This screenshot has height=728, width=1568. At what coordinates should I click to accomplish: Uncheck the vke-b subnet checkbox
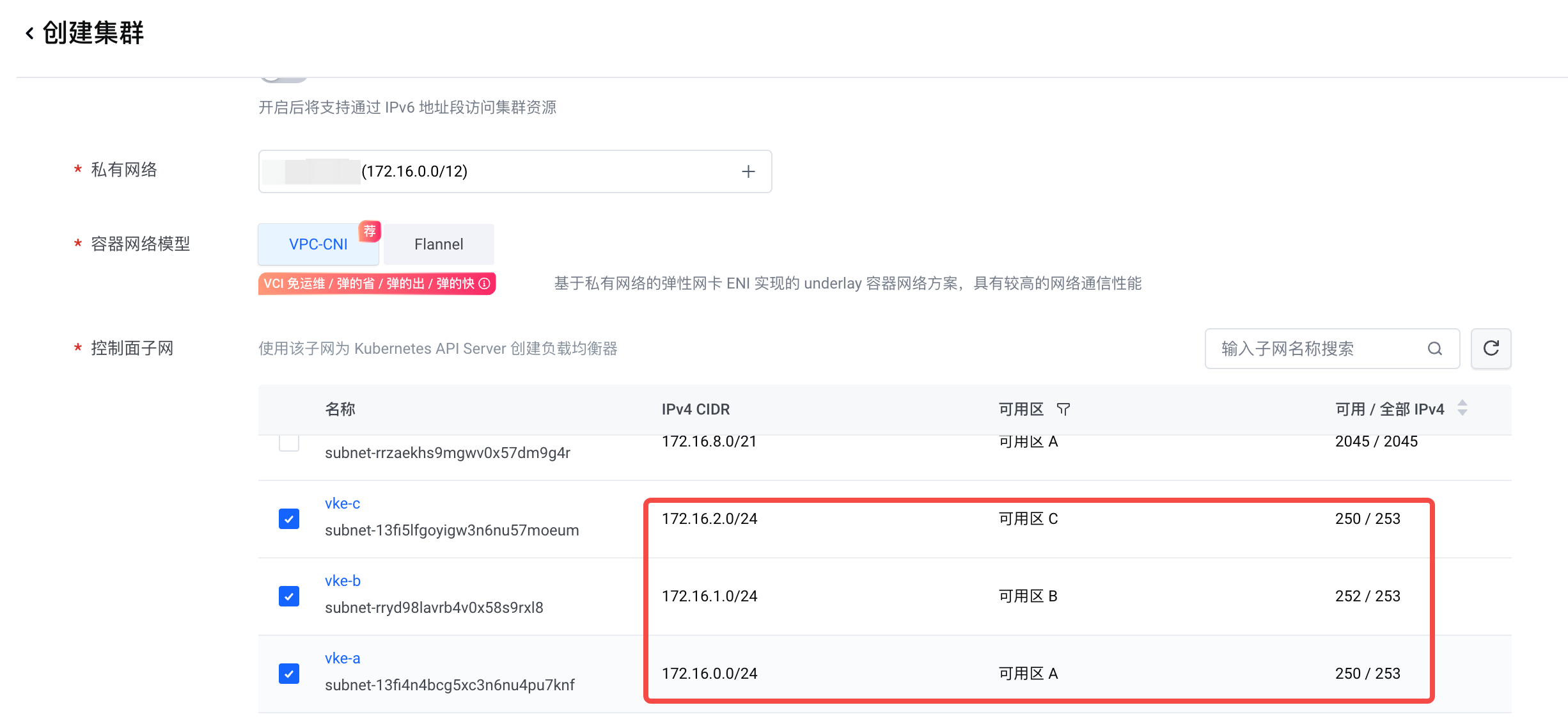pos(289,596)
